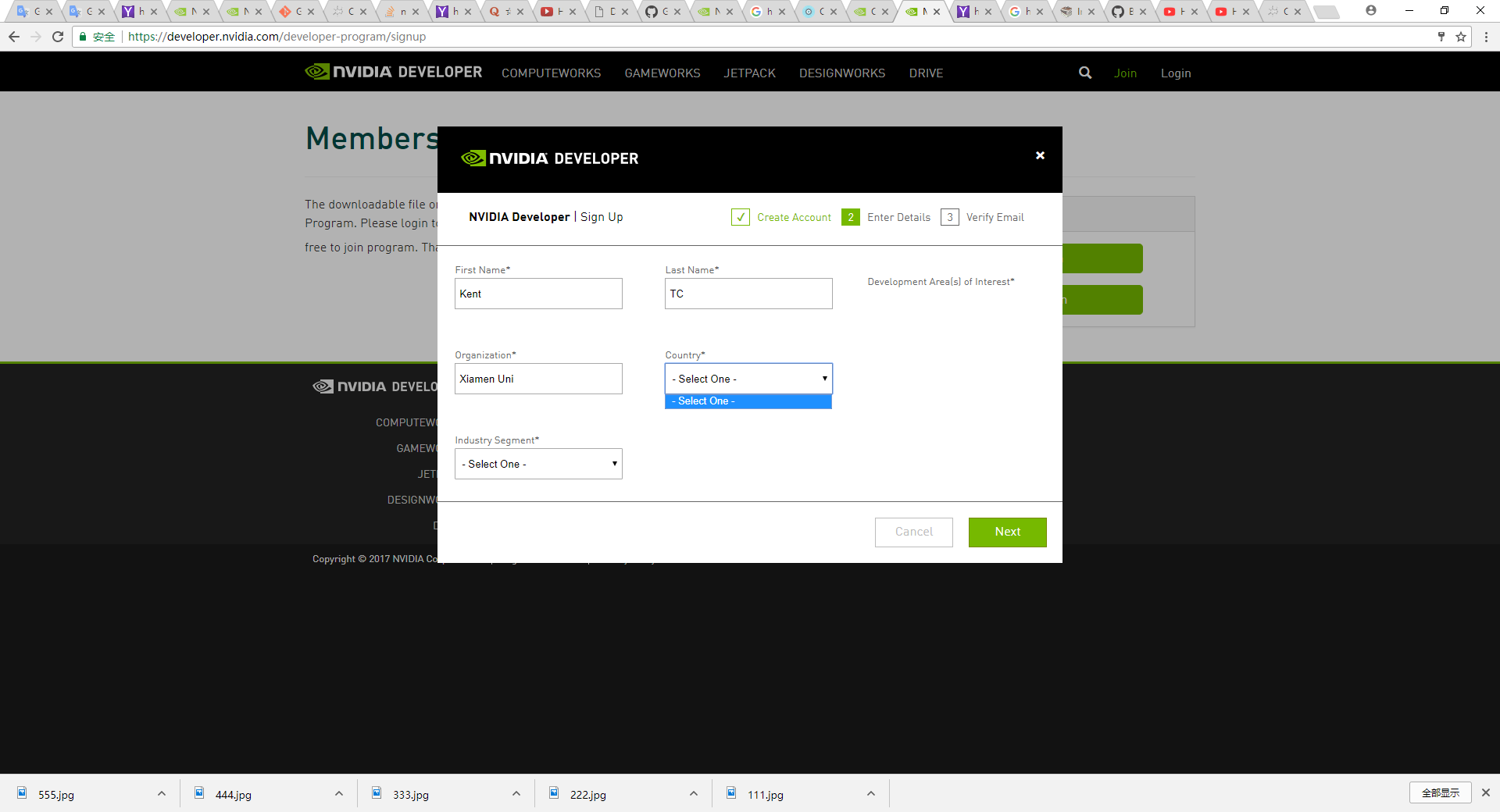Close the NVIDIA sign up dialog
The height and width of the screenshot is (812, 1500).
1040,155
